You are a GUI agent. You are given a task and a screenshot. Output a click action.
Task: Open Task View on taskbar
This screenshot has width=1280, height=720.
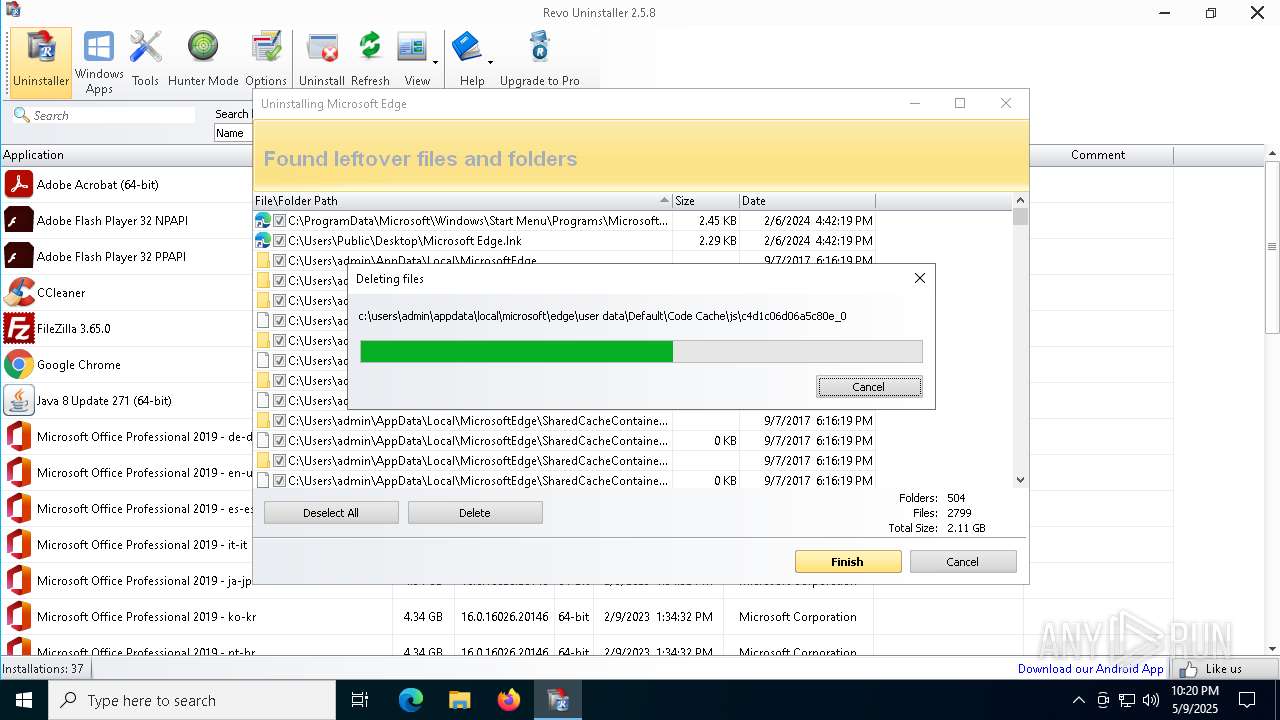(x=360, y=700)
